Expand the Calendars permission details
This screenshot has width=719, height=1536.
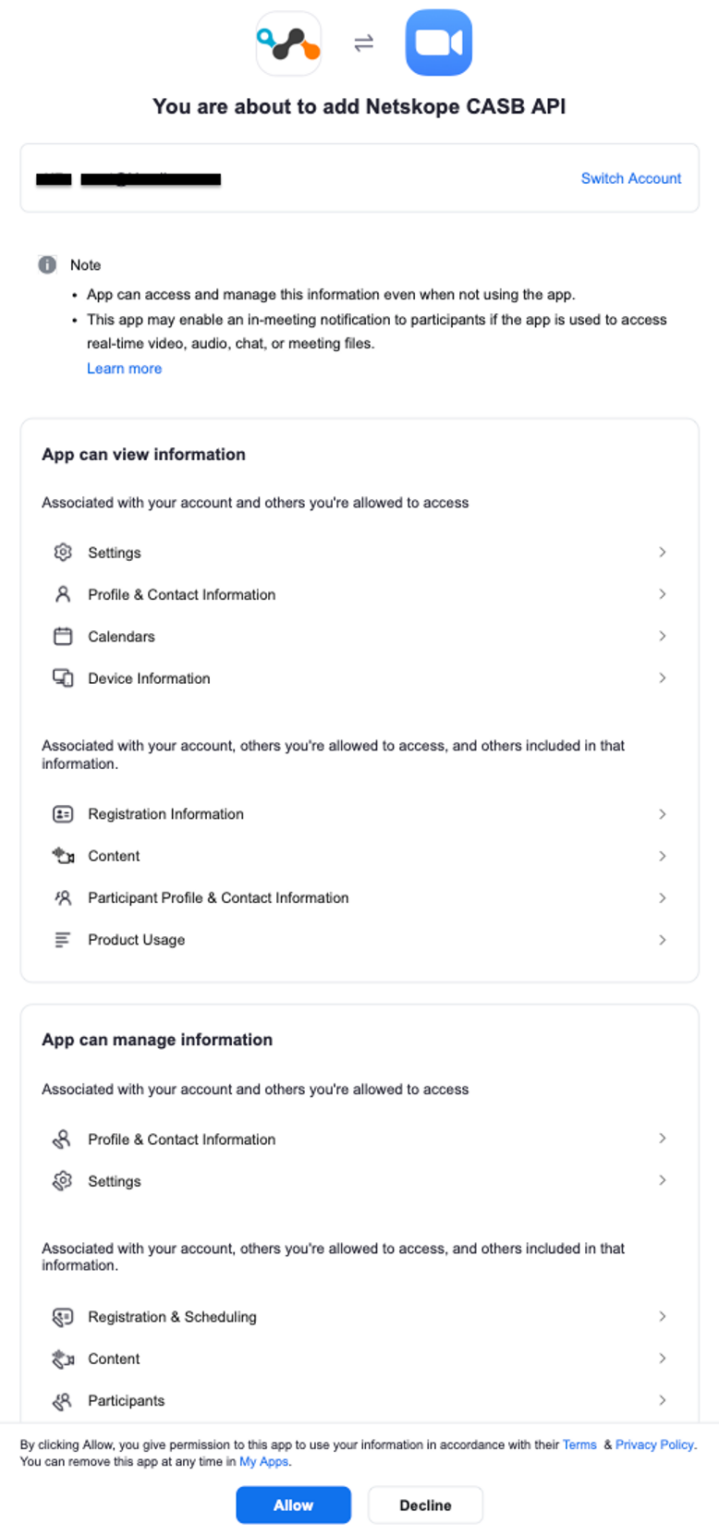pos(662,636)
